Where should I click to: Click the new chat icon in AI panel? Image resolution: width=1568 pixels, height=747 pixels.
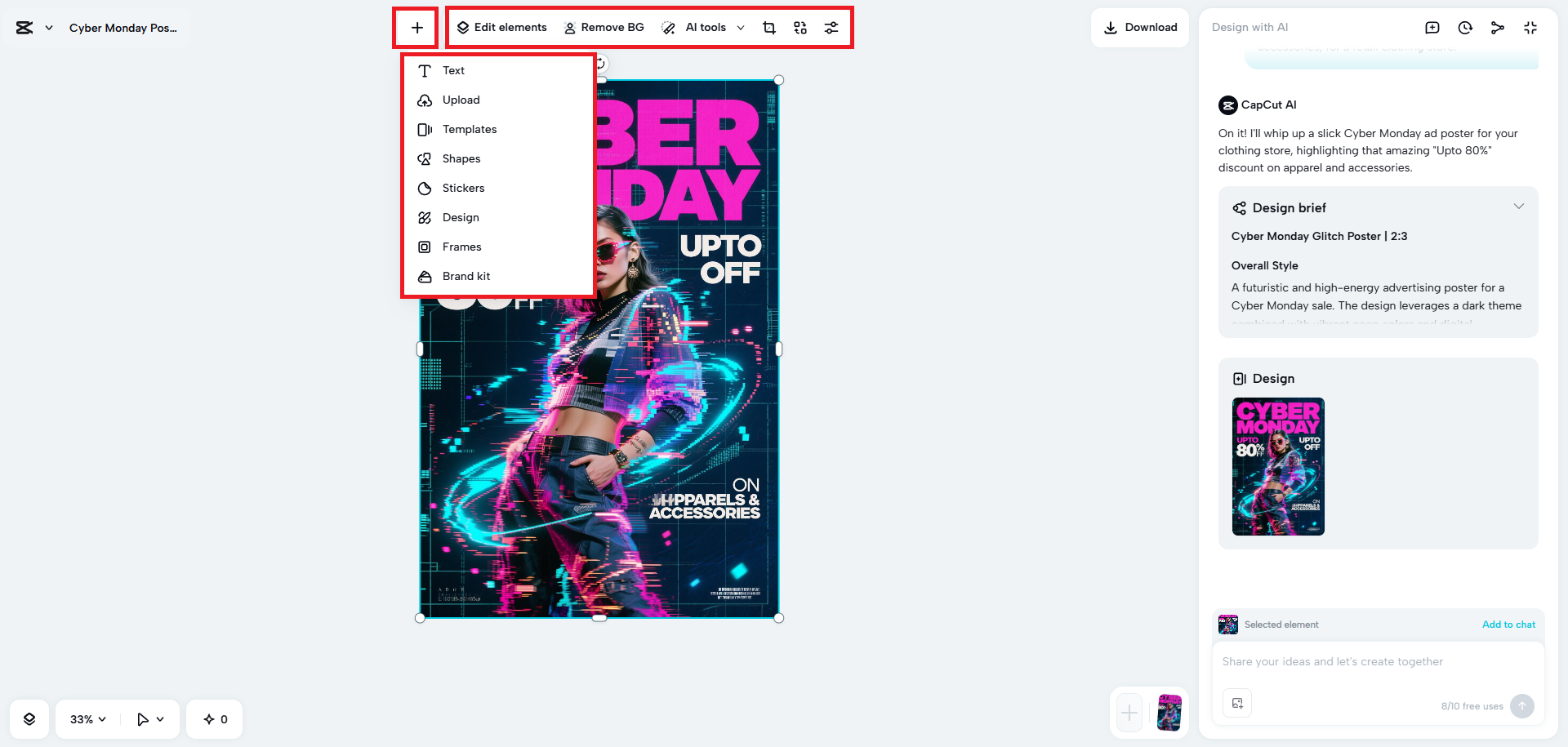tap(1432, 27)
